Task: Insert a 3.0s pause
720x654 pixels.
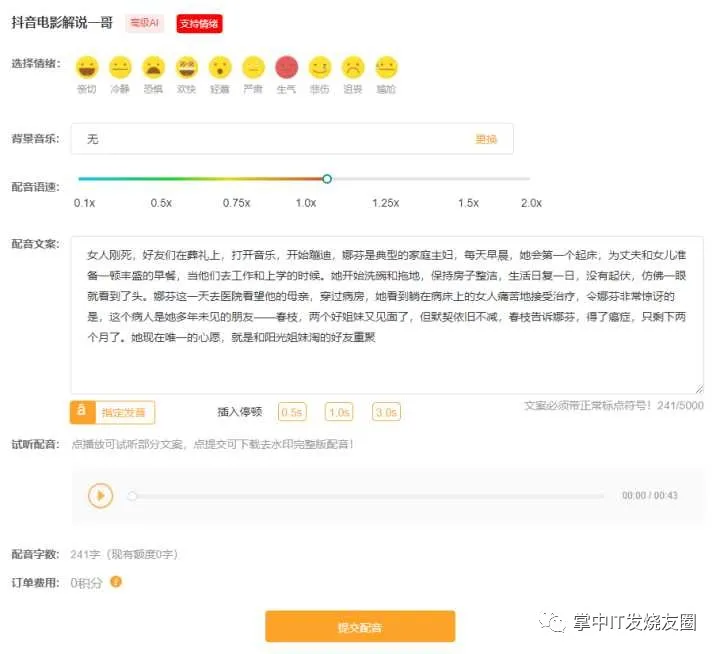Action: click(x=386, y=411)
